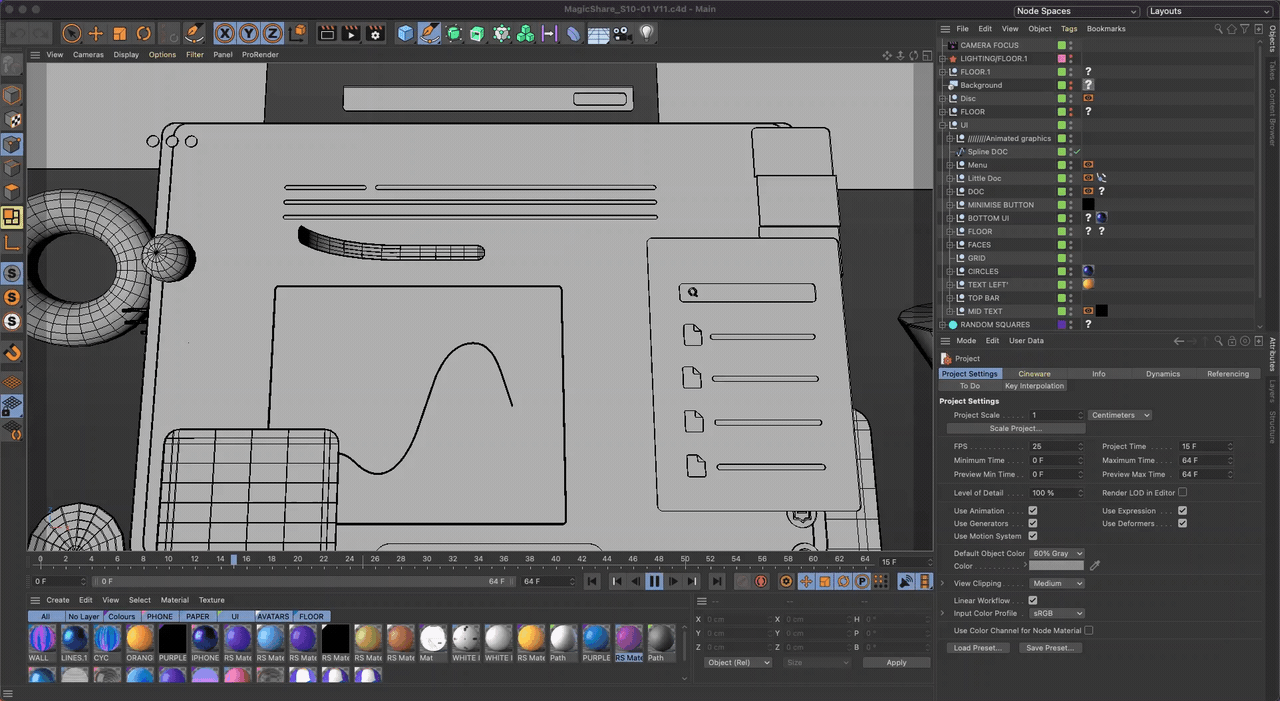1280x701 pixels.
Task: Click the Save Preset button
Action: 1049,647
